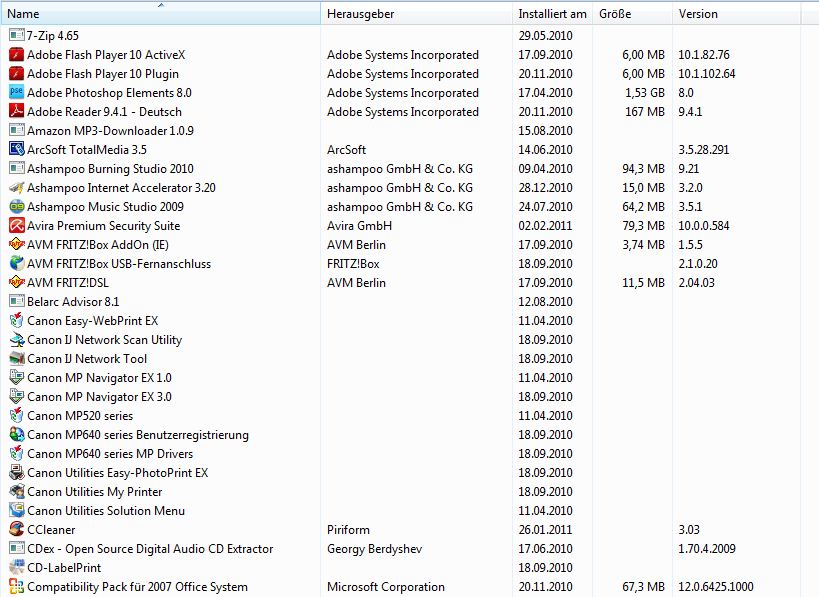Click size value '67,3 MB'
The image size is (819, 597).
pos(644,587)
